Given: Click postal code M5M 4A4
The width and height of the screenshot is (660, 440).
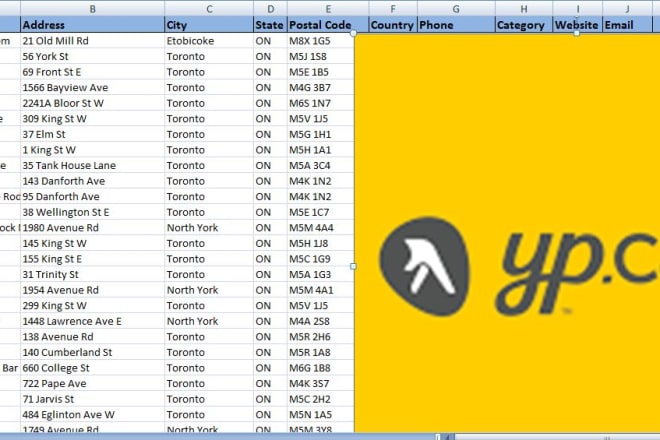Looking at the screenshot, I should (x=320, y=228).
